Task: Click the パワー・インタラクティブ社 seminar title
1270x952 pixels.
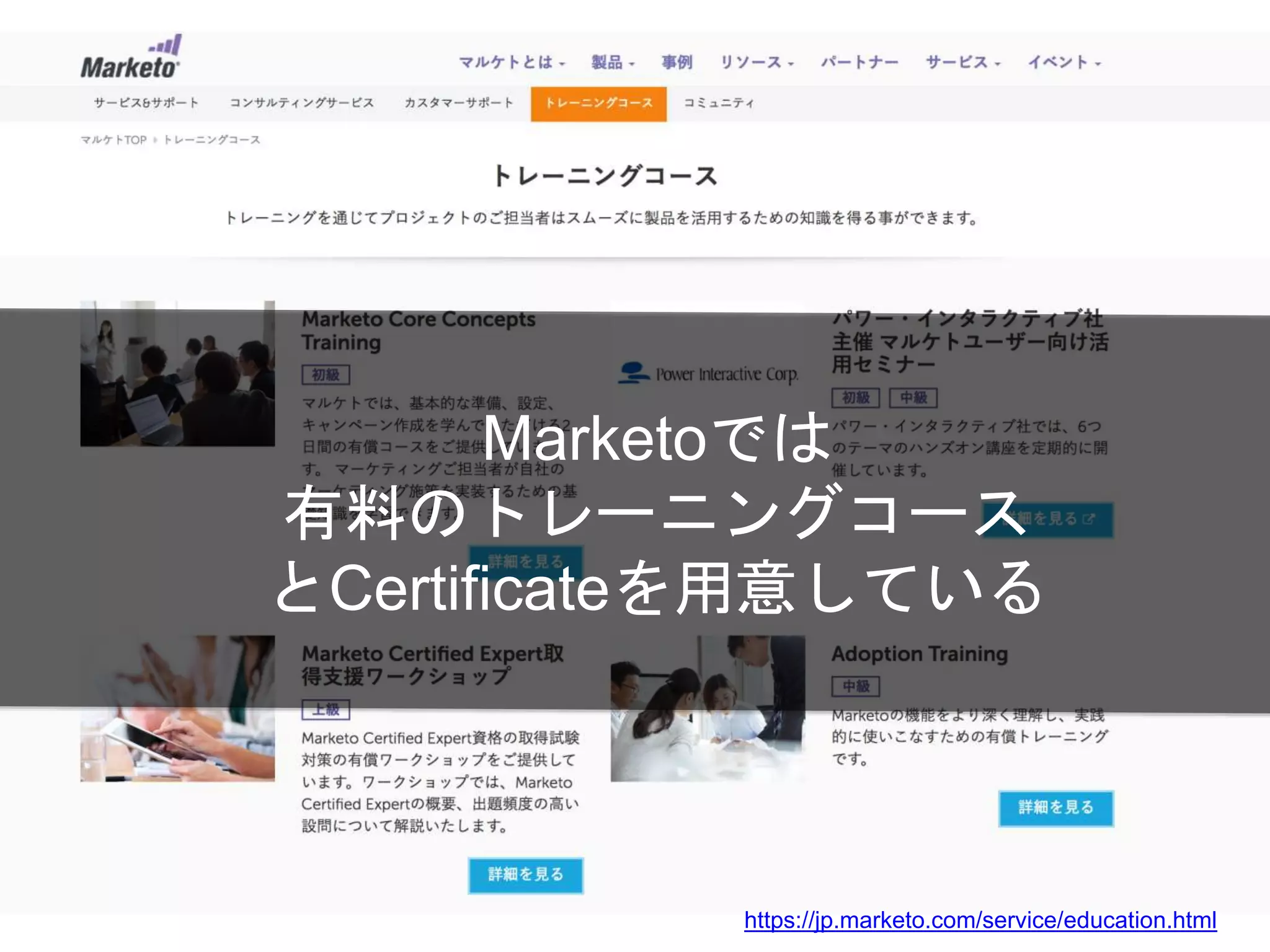Action: click(x=970, y=341)
